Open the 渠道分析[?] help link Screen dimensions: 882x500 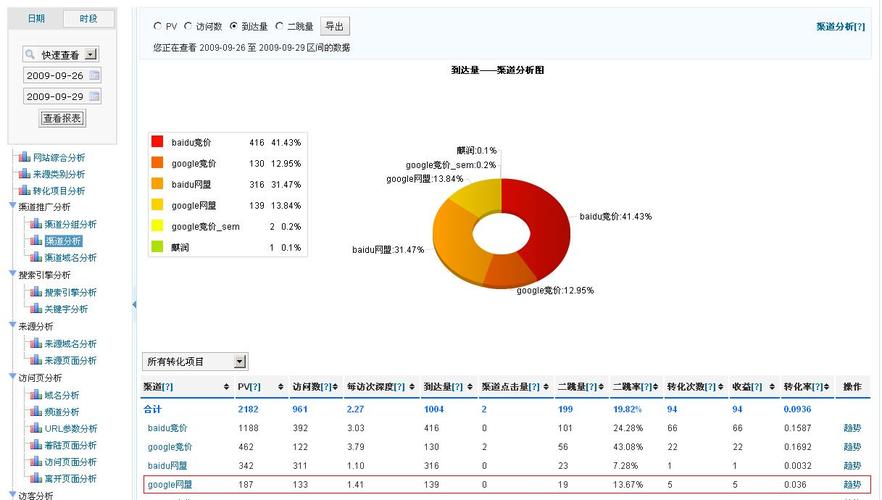pyautogui.click(x=840, y=26)
